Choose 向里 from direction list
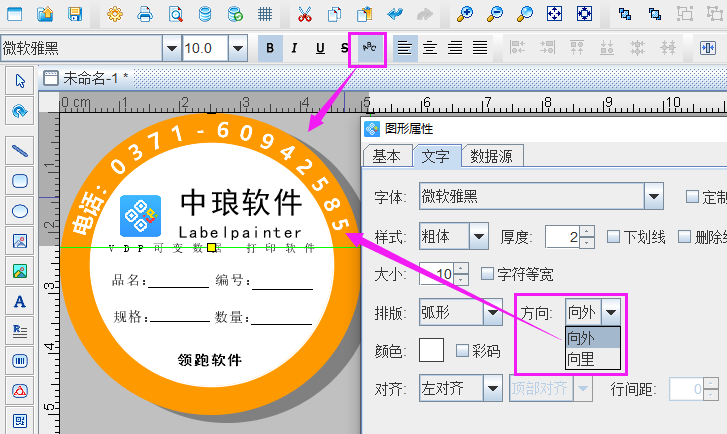This screenshot has height=434, width=727. click(593, 358)
